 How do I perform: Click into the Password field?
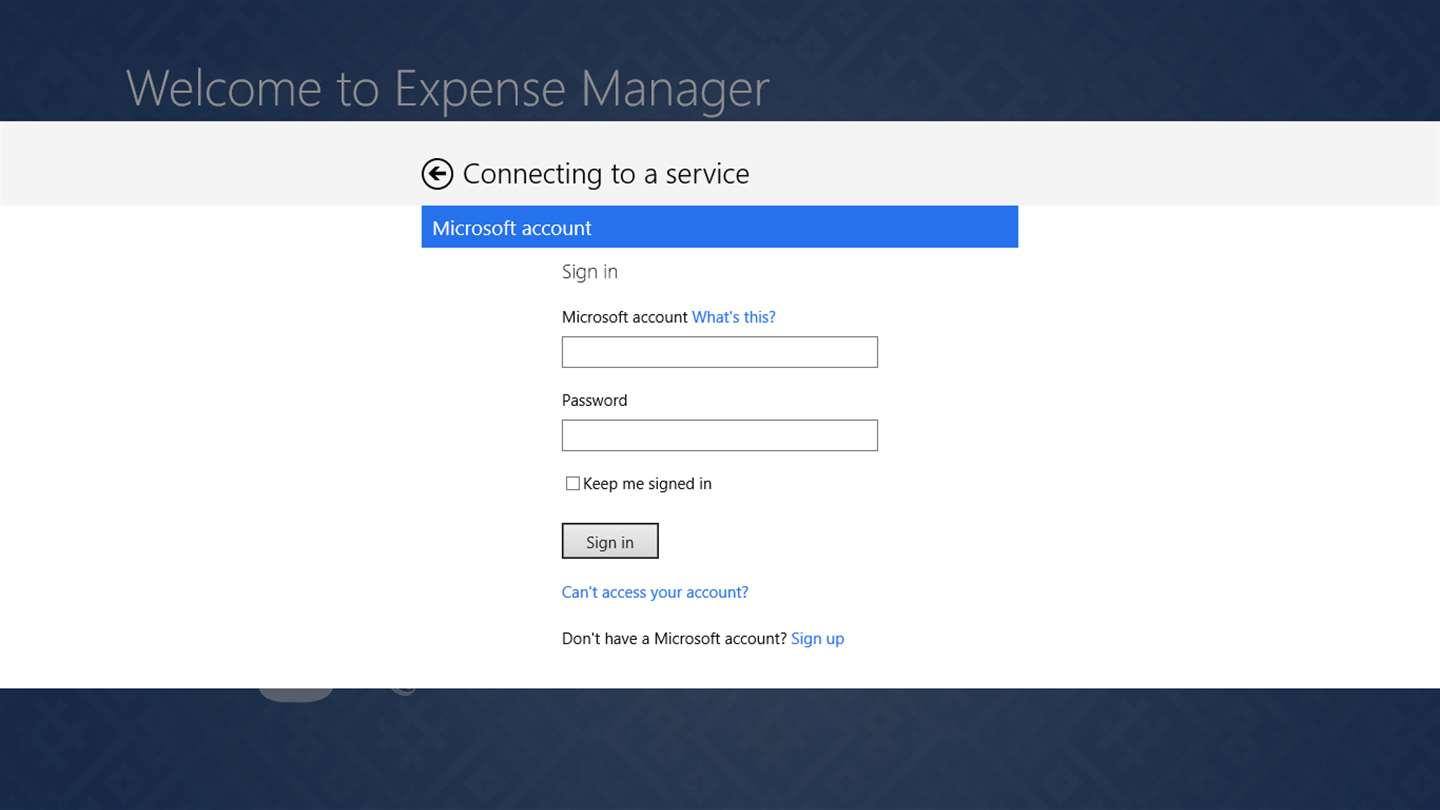click(720, 435)
